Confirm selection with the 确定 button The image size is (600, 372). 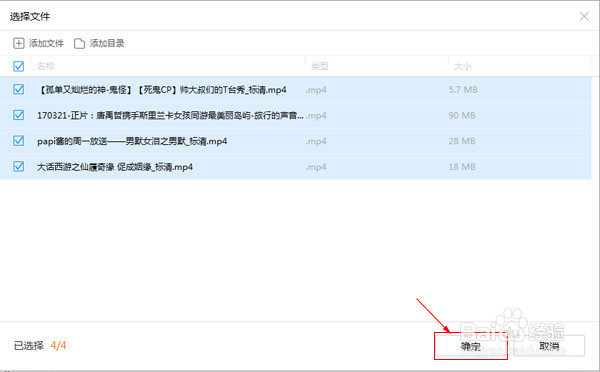[471, 346]
